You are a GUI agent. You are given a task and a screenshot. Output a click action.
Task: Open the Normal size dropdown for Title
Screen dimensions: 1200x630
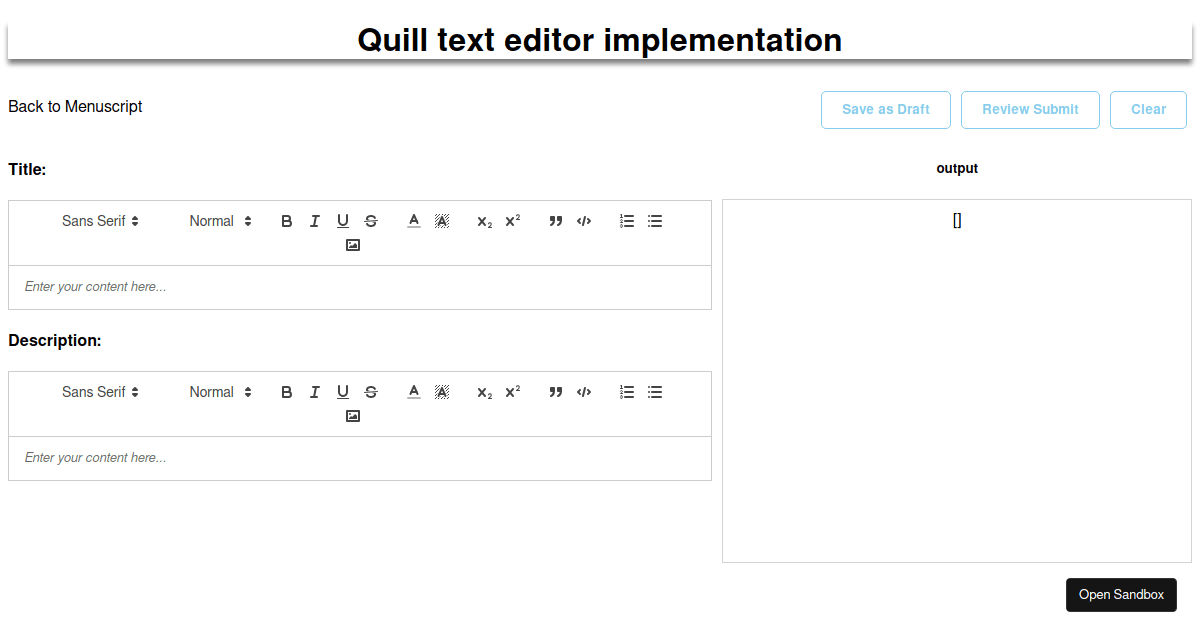[220, 221]
